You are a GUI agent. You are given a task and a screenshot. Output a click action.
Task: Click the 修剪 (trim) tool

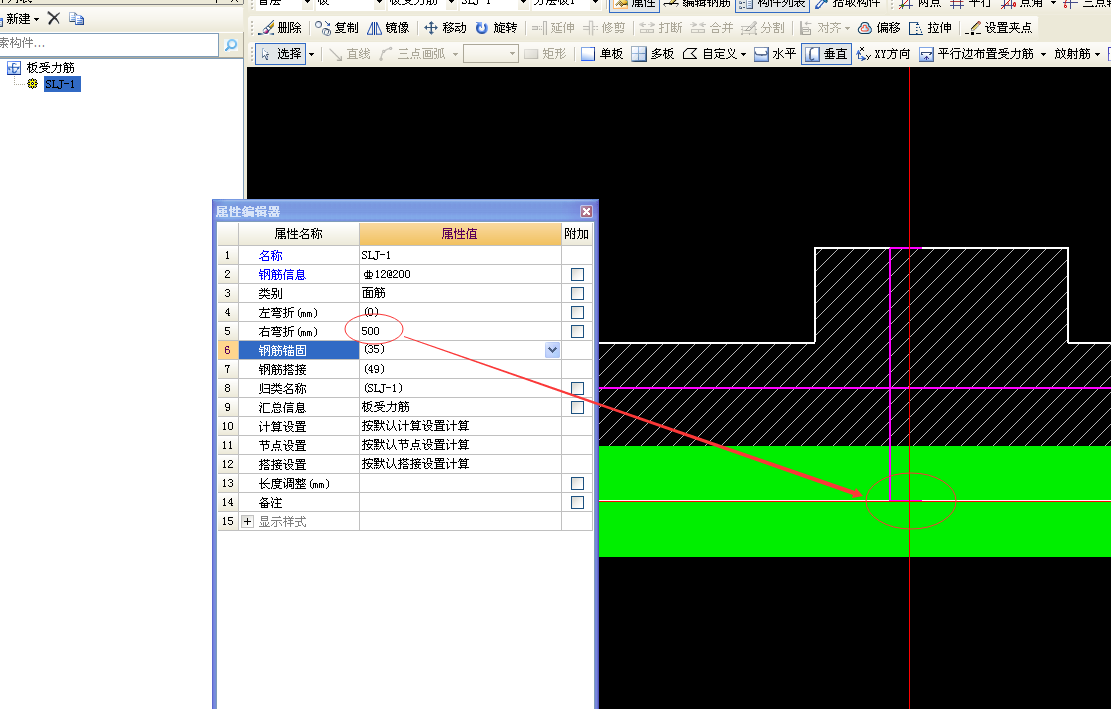click(604, 28)
